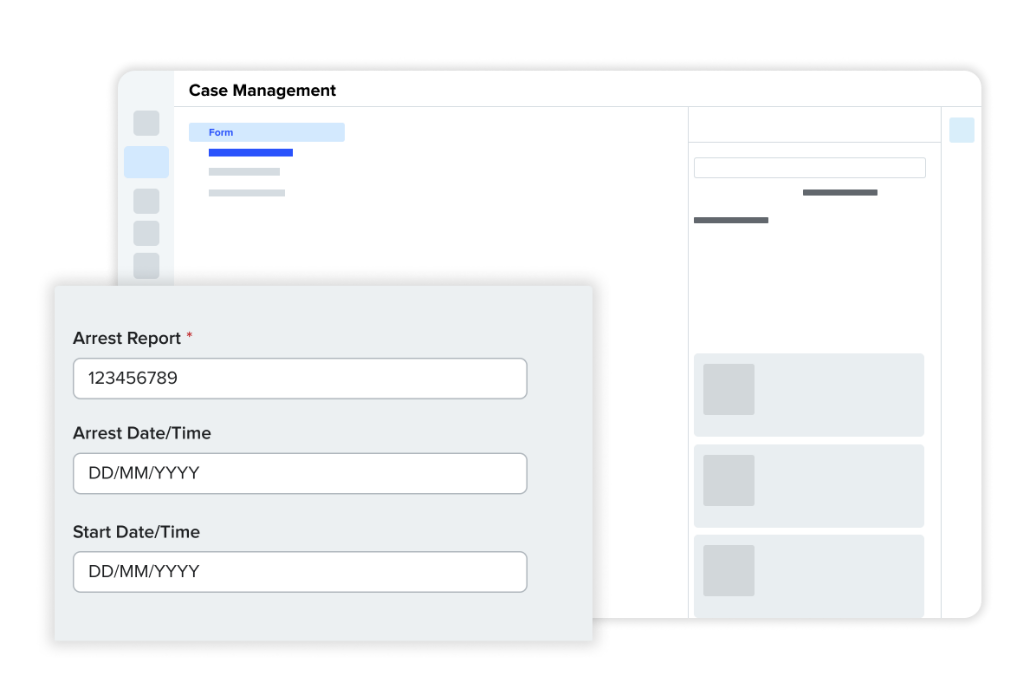Image resolution: width=1034 pixels, height=692 pixels.
Task: Click the required asterisk next to Arrest Report
Action: [x=188, y=336]
